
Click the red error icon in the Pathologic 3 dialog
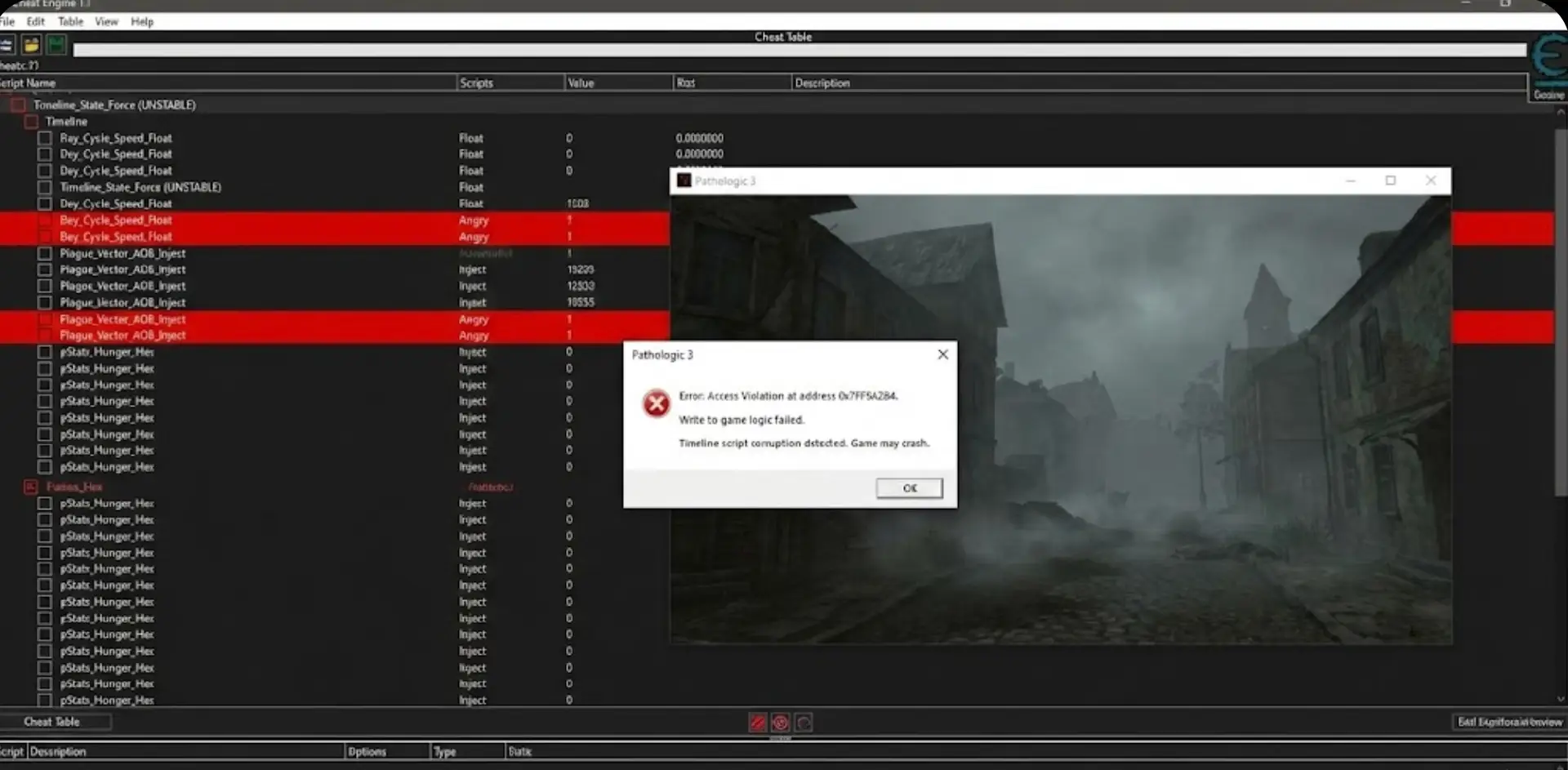coord(656,403)
